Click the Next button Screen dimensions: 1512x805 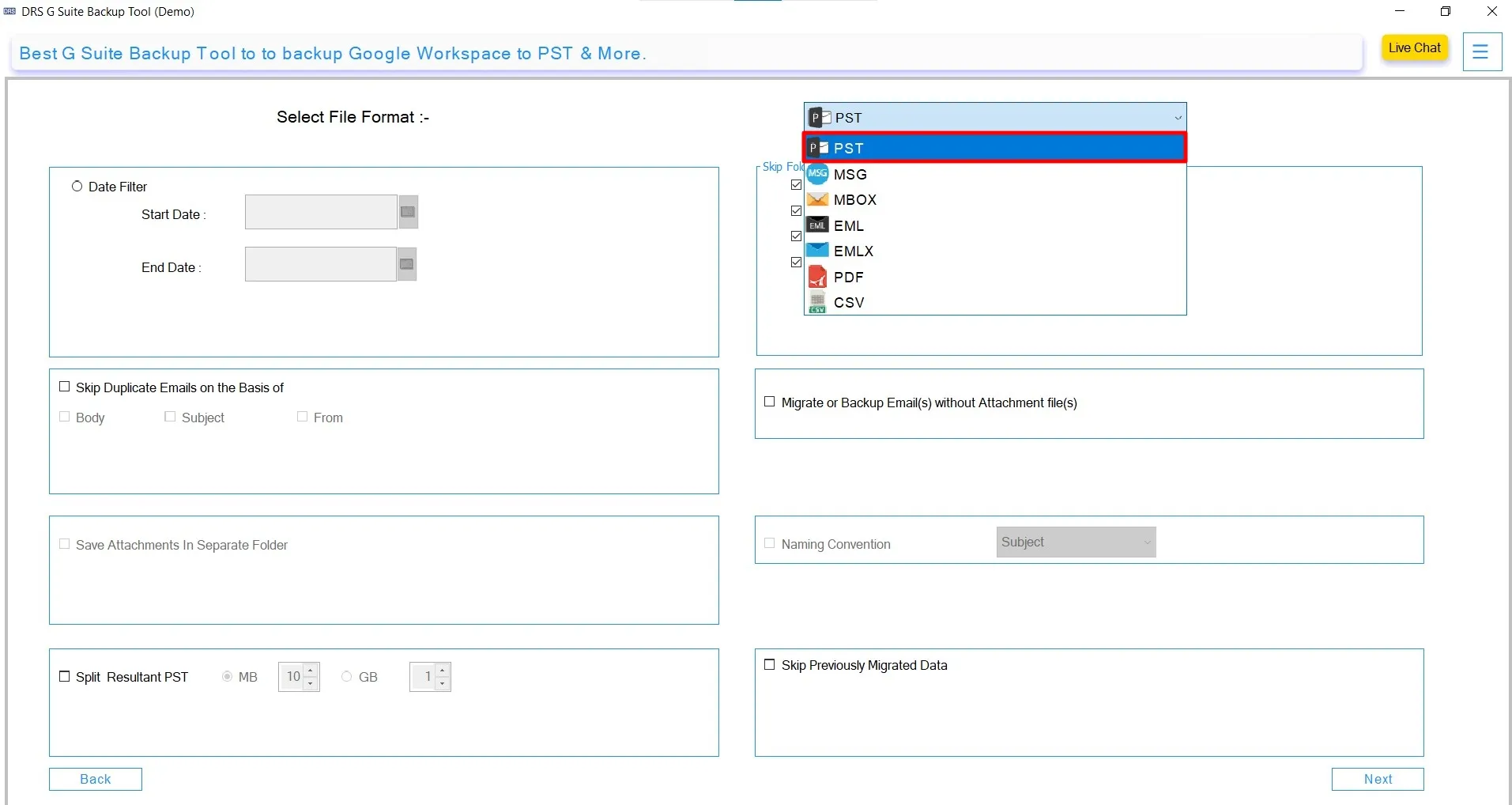pos(1378,779)
